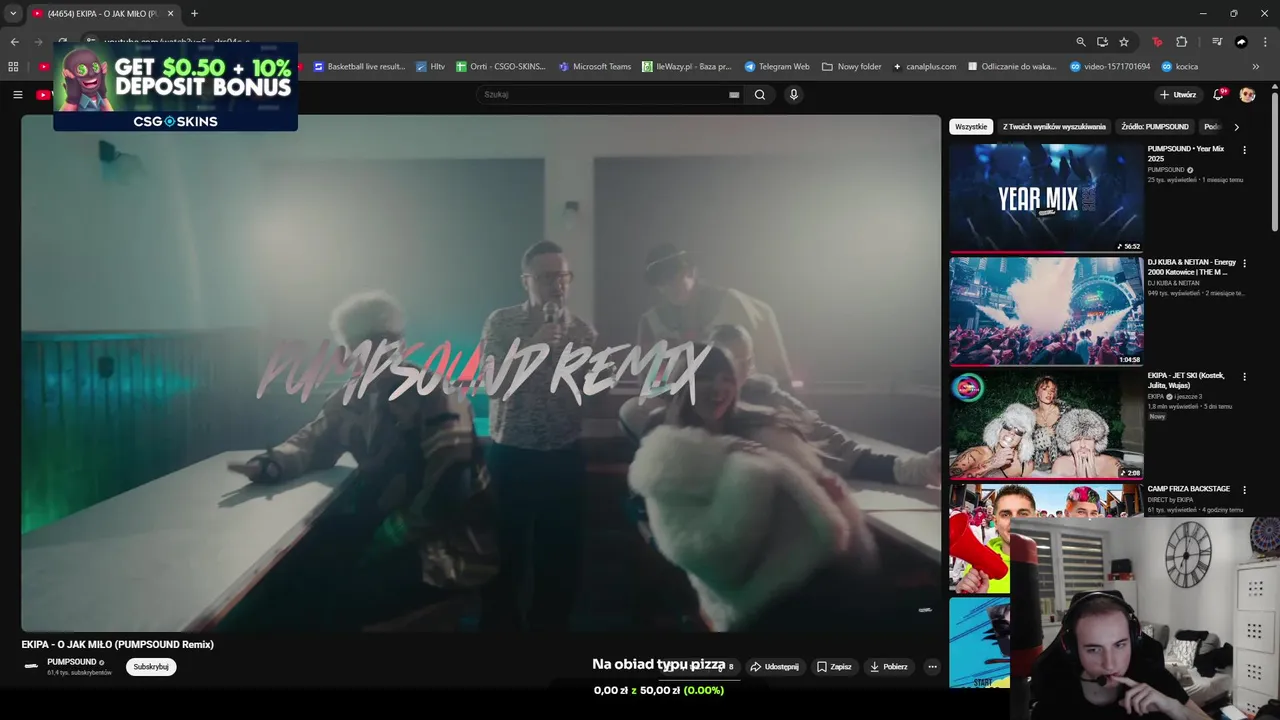Select the Źródło: PUMPSOUND chip
1280x720 pixels.
tap(1155, 127)
